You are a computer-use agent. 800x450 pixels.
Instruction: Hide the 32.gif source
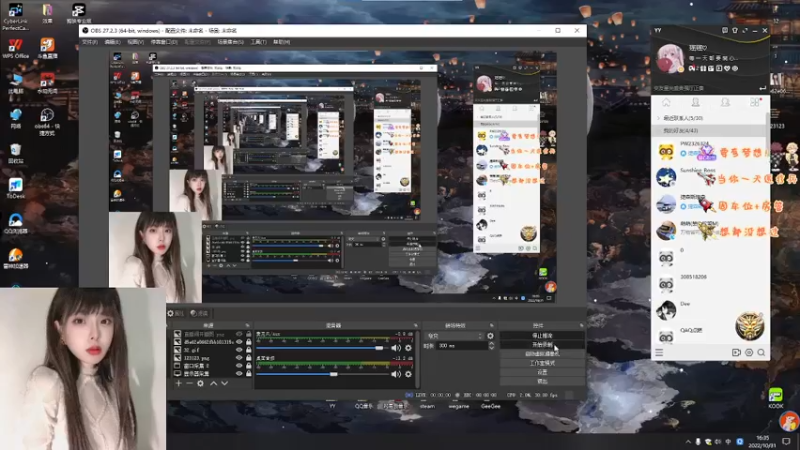click(239, 350)
